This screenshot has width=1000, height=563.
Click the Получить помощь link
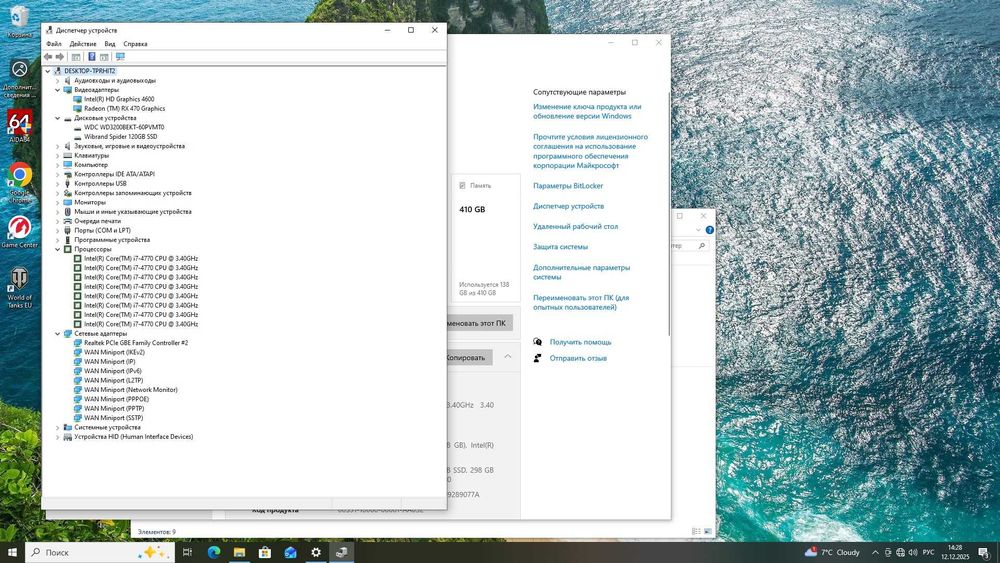coord(580,342)
